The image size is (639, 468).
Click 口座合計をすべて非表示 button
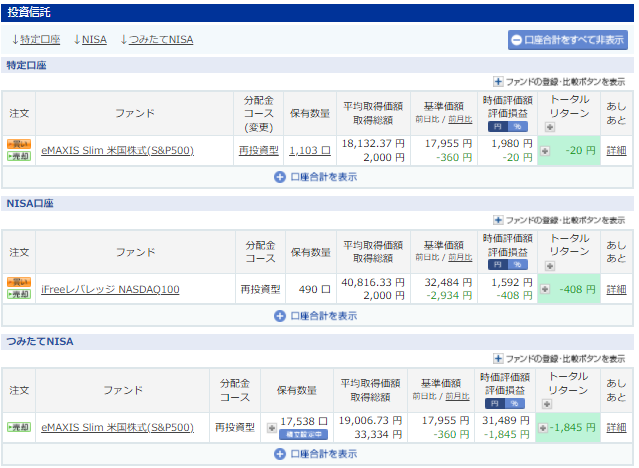pyautogui.click(x=568, y=40)
